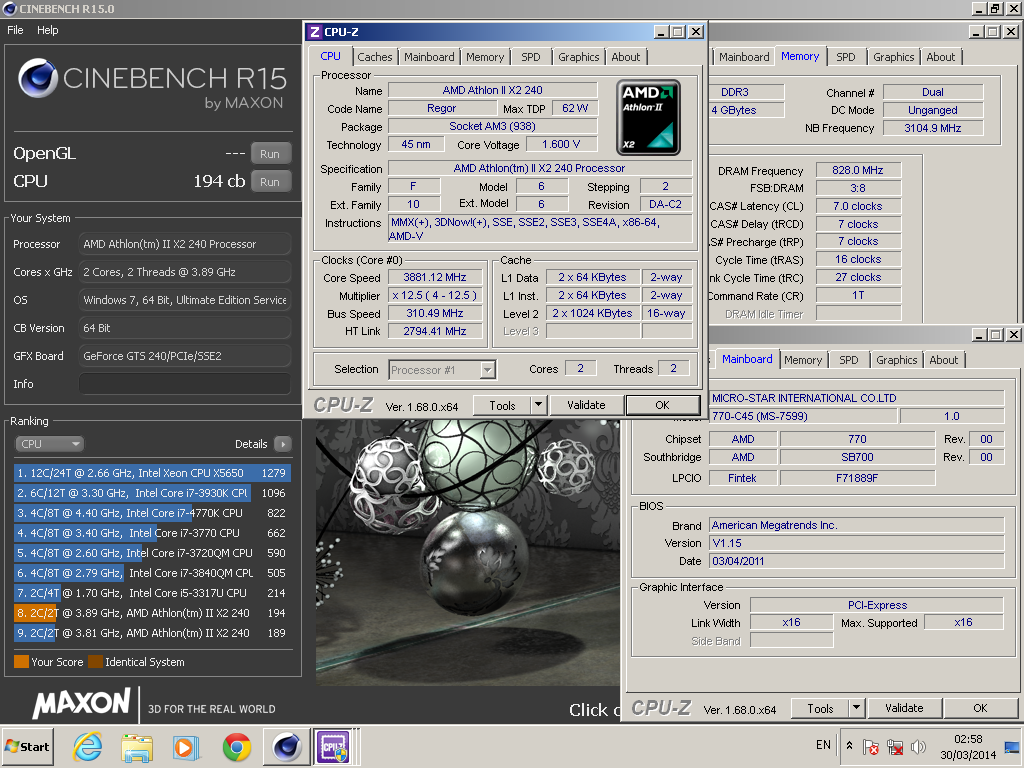Viewport: 1024px width, 768px height.
Task: Toggle the ranking Details arrow button
Action: pyautogui.click(x=283, y=444)
